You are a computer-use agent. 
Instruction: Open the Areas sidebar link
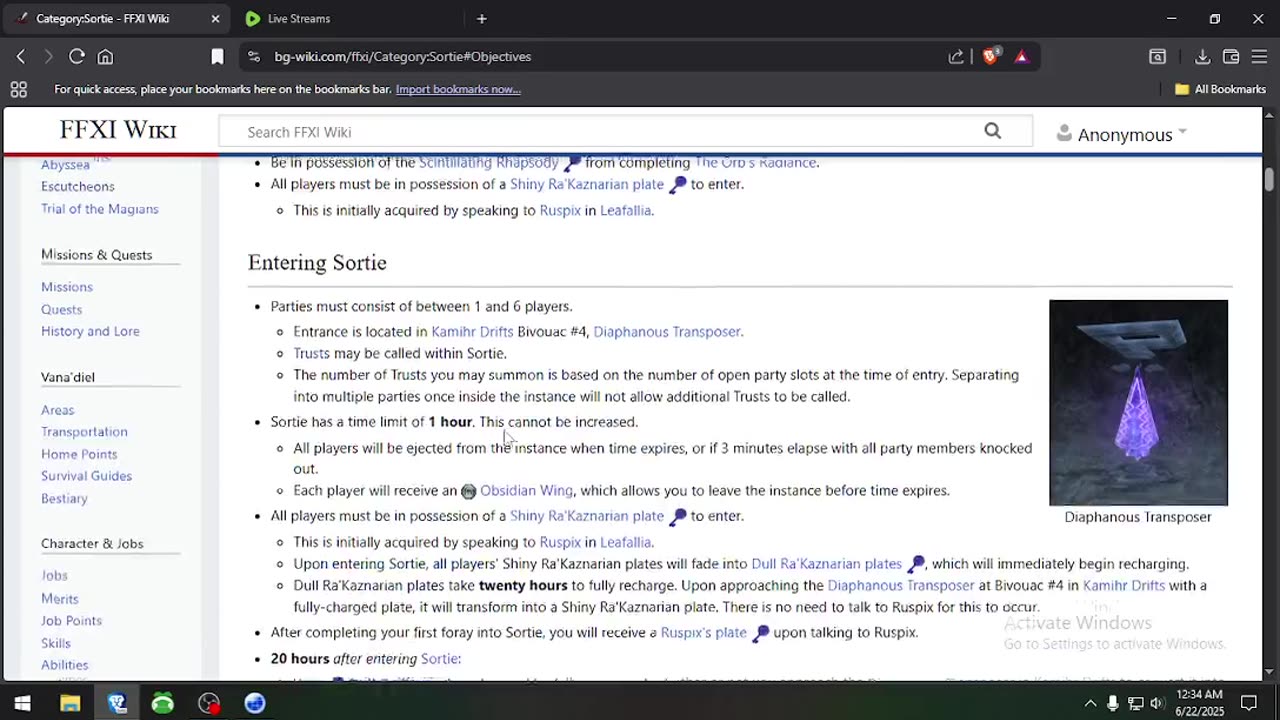click(x=58, y=410)
